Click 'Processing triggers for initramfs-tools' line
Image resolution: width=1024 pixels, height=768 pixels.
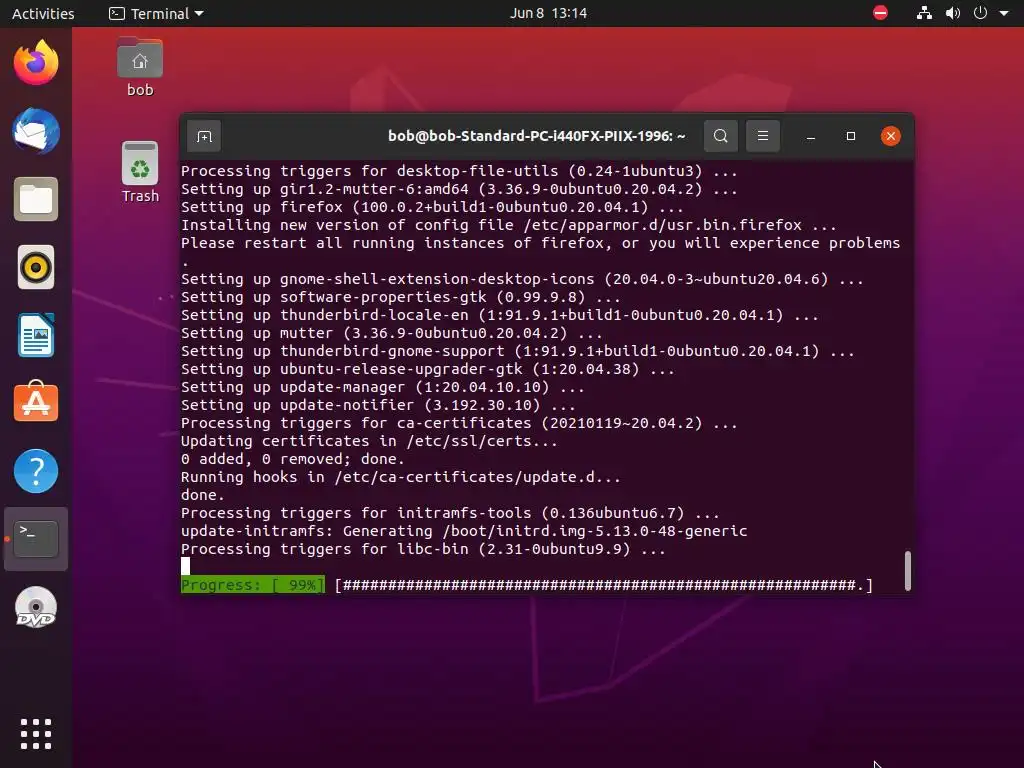450,513
